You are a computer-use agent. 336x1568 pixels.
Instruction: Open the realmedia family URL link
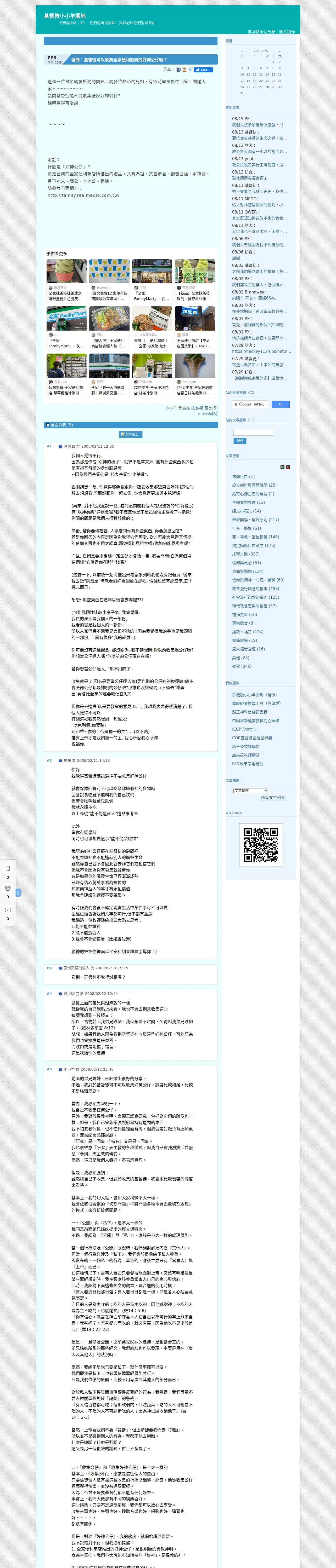[83, 195]
